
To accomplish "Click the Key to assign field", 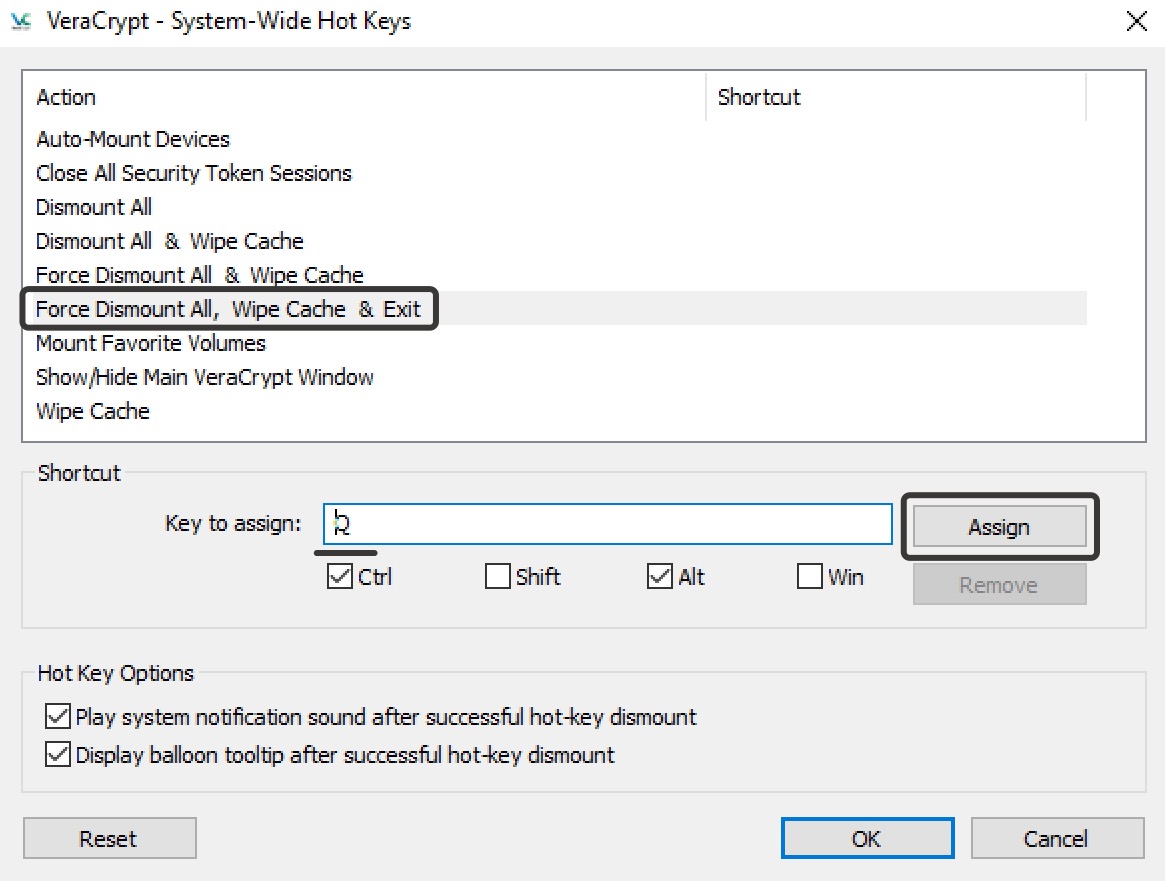I will point(607,524).
